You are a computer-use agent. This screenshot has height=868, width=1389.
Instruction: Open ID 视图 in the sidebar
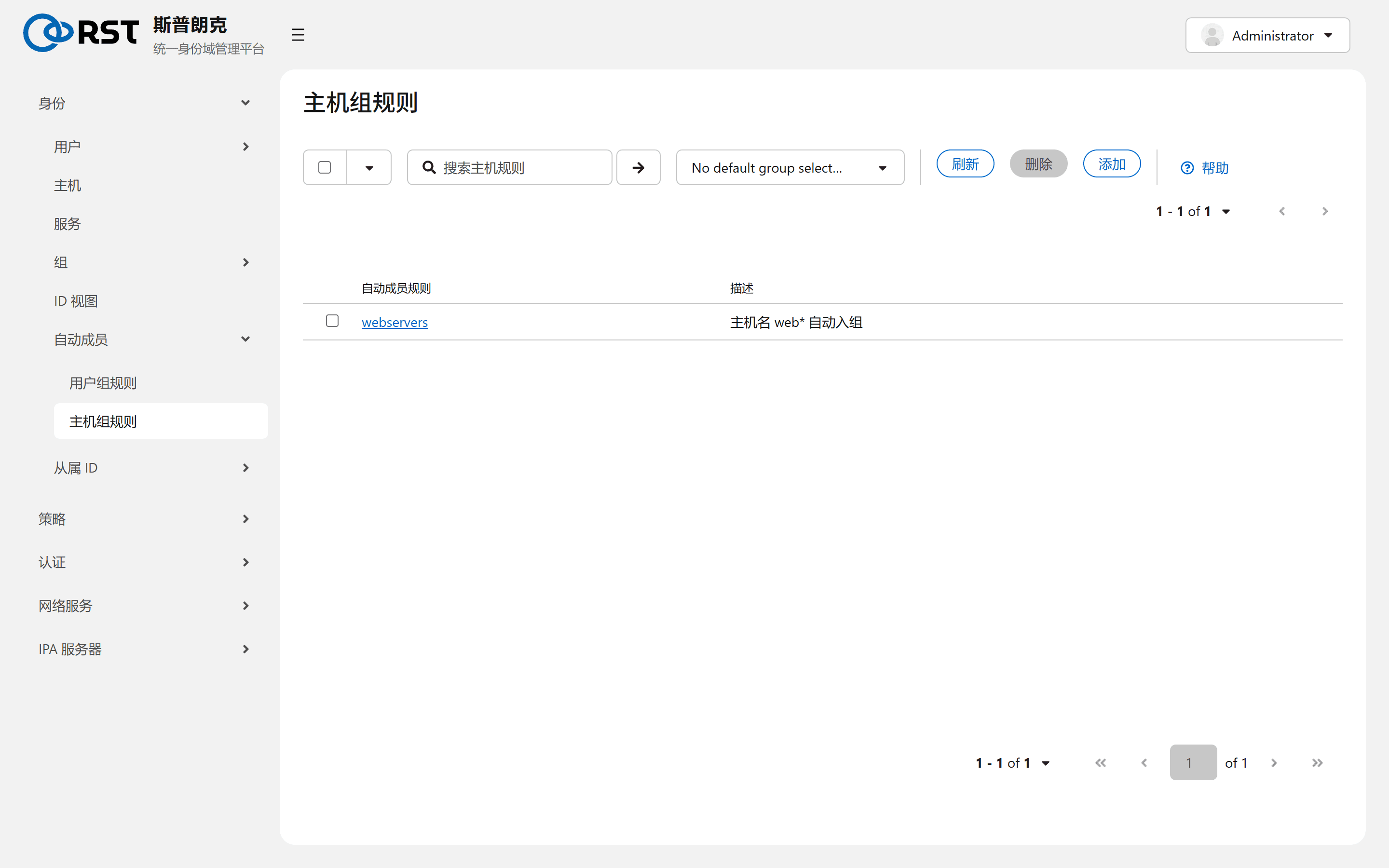coord(76,301)
